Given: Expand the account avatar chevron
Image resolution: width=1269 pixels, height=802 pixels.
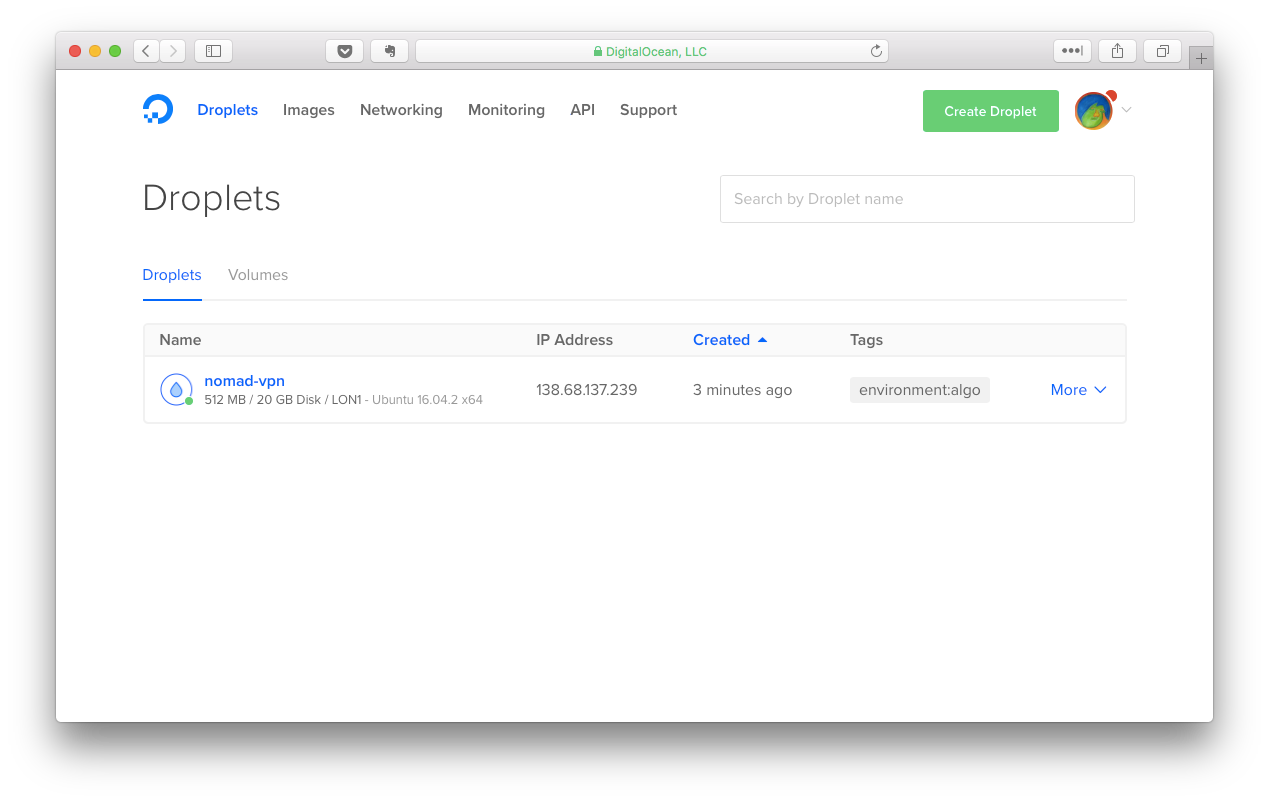Looking at the screenshot, I should tap(1126, 110).
